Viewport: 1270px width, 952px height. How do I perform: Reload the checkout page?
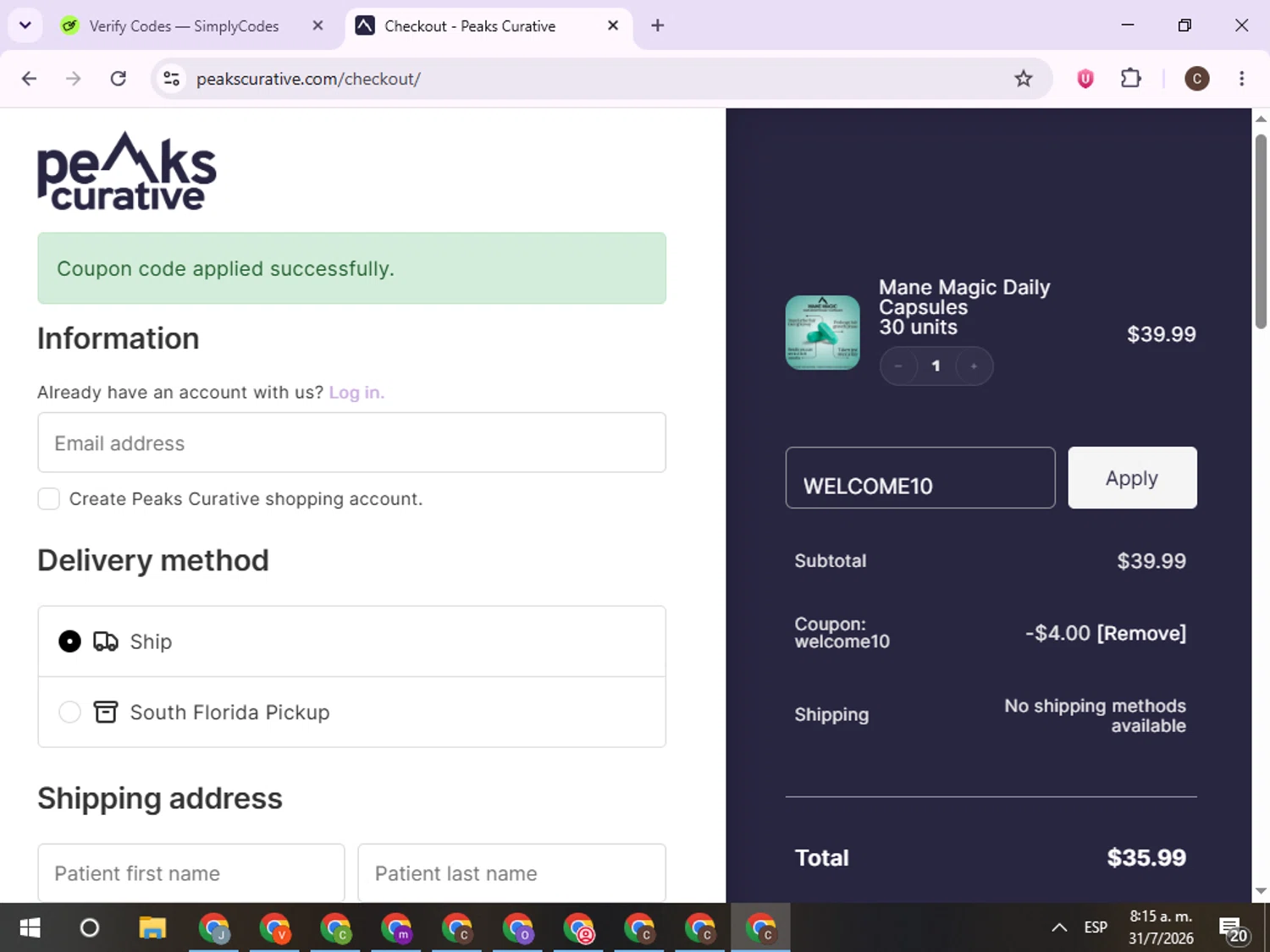click(x=119, y=79)
